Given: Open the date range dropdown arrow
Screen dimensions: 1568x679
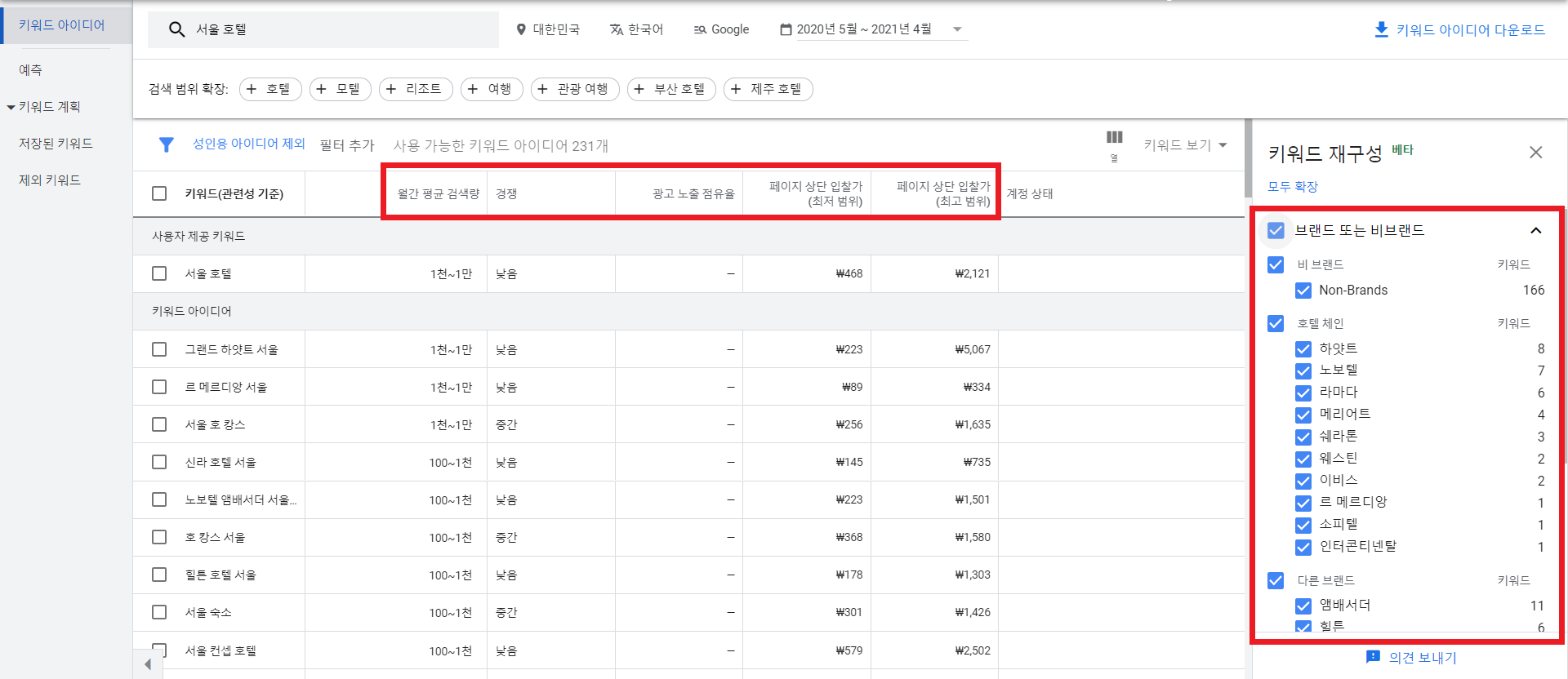Looking at the screenshot, I should [x=957, y=29].
